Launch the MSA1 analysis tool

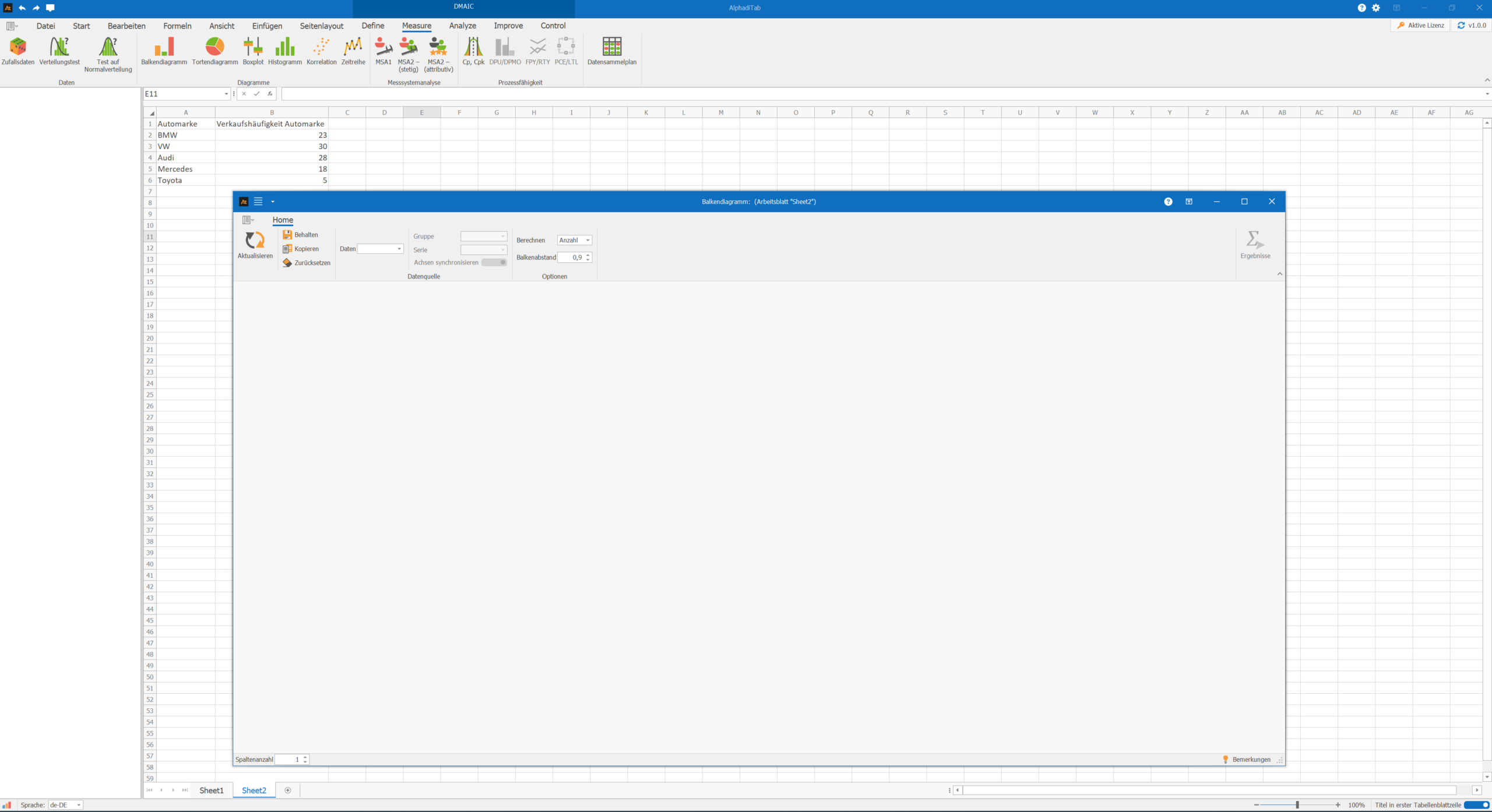tap(383, 50)
